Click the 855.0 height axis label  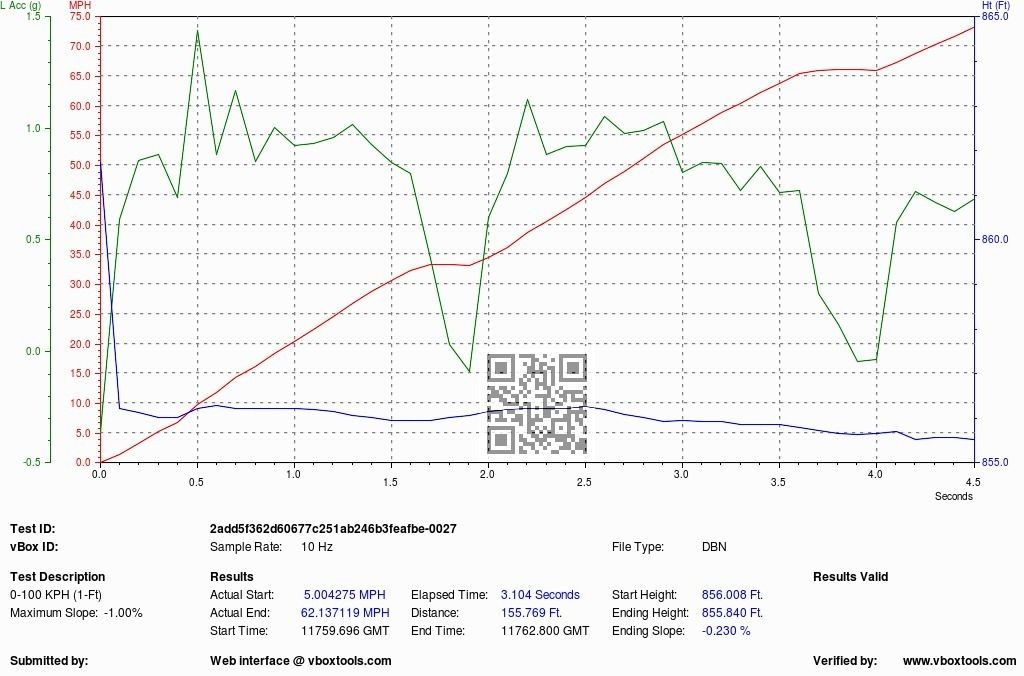click(995, 462)
